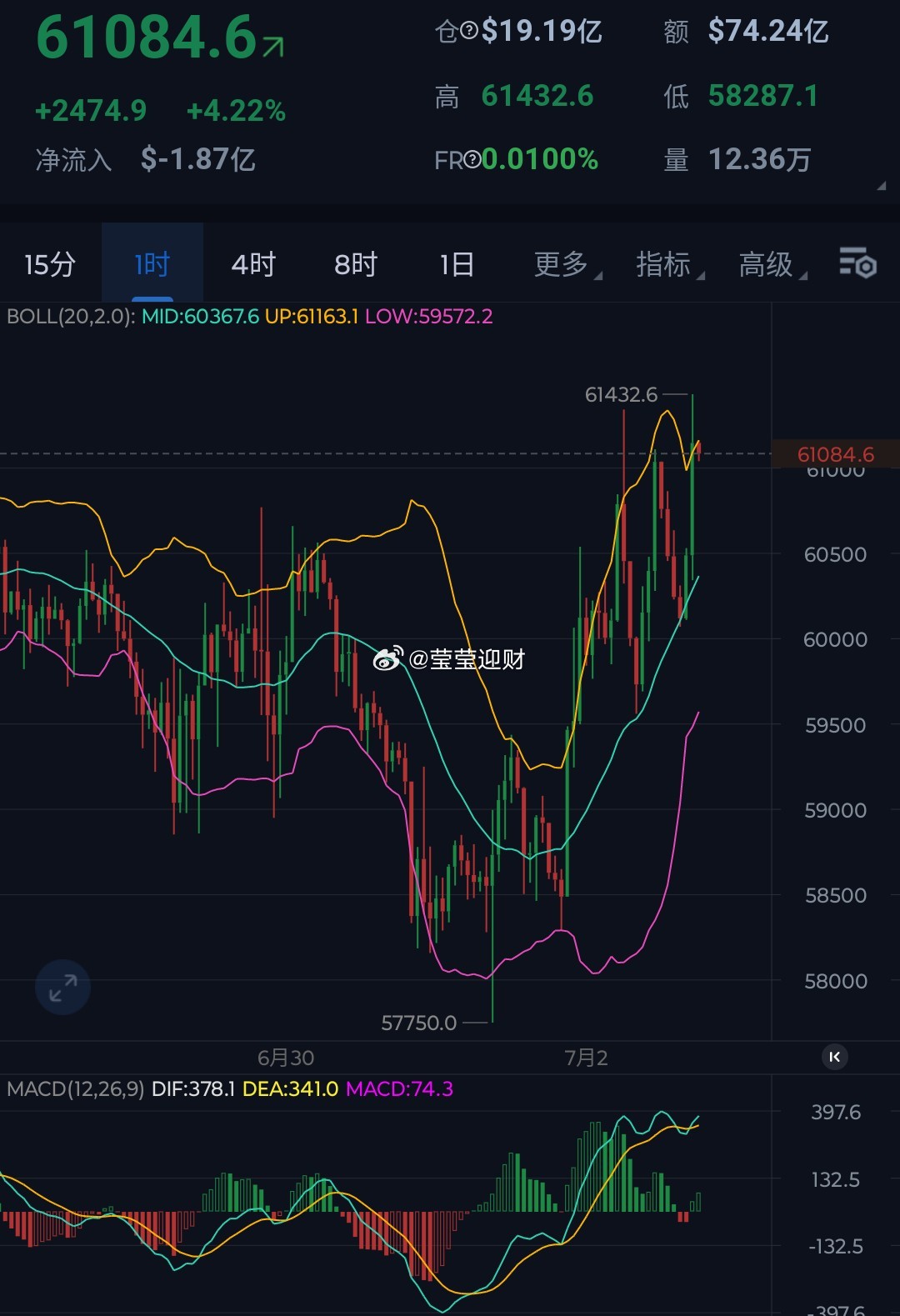Tap current price tag 61084.6 on axis
Viewport: 900px width, 1316px height.
coord(836,454)
